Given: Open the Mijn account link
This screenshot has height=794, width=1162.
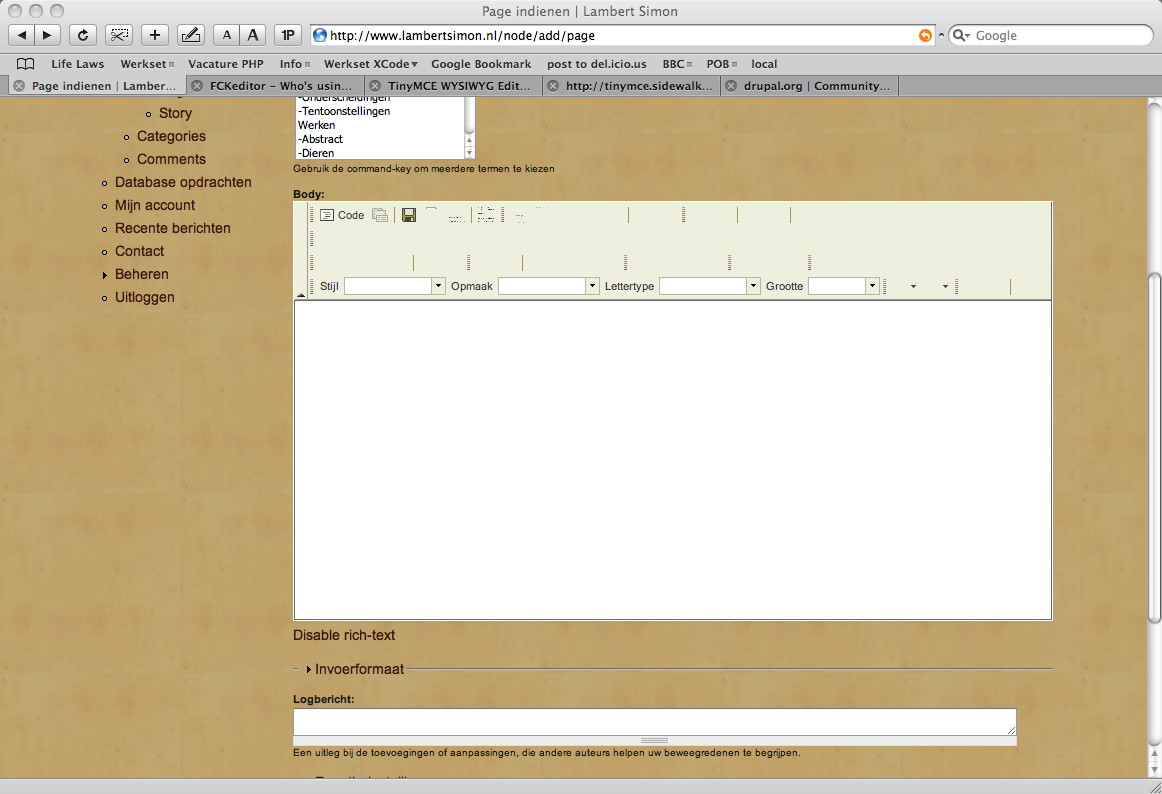Looking at the screenshot, I should (155, 205).
